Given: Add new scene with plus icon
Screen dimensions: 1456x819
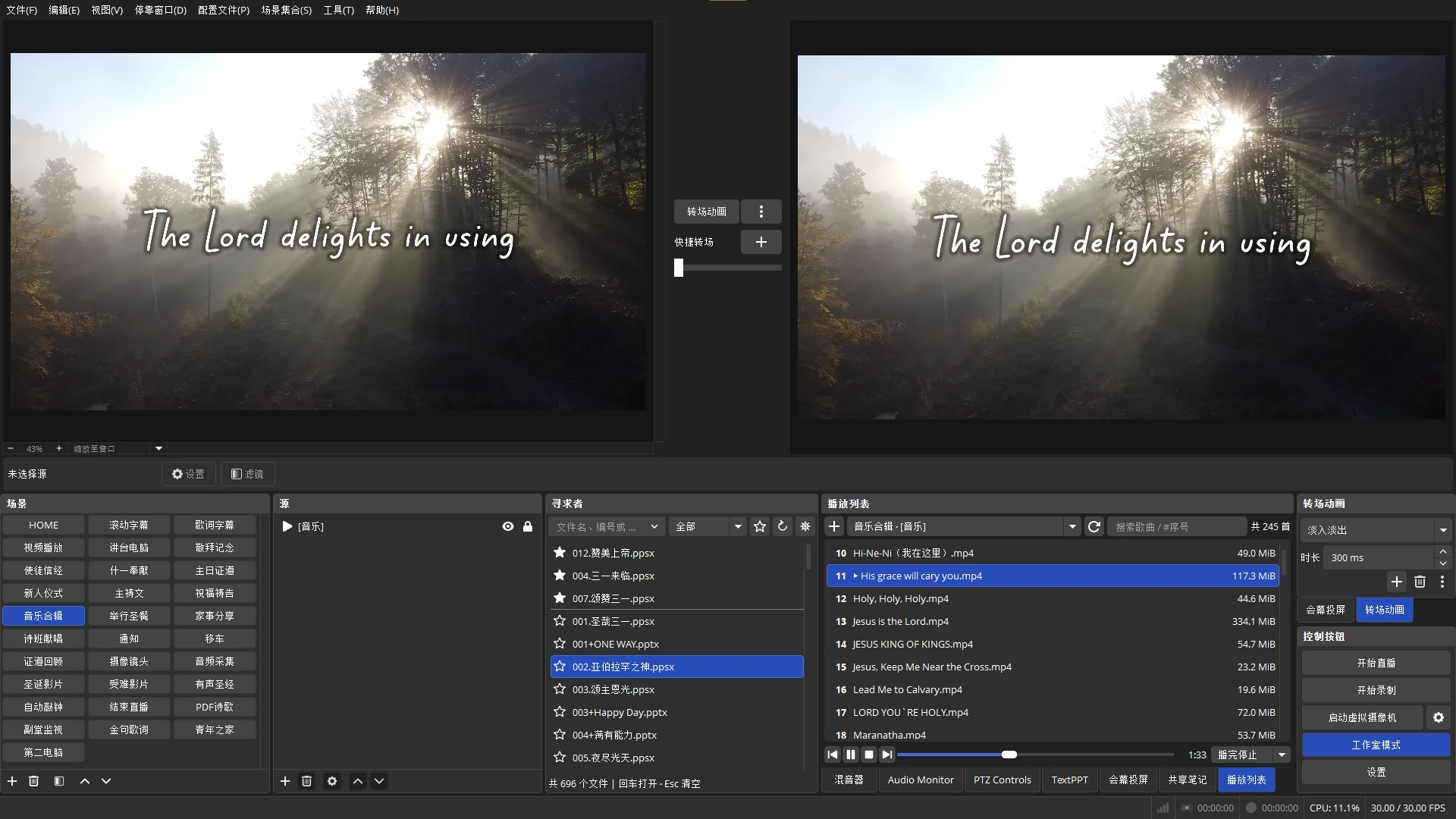Looking at the screenshot, I should point(12,781).
